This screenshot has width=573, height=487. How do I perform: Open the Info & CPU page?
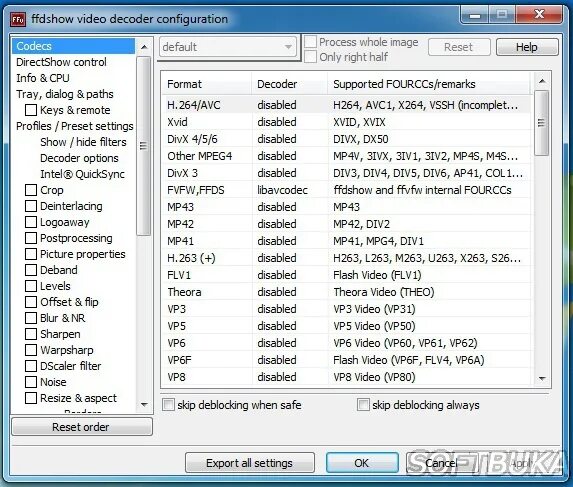(x=43, y=78)
